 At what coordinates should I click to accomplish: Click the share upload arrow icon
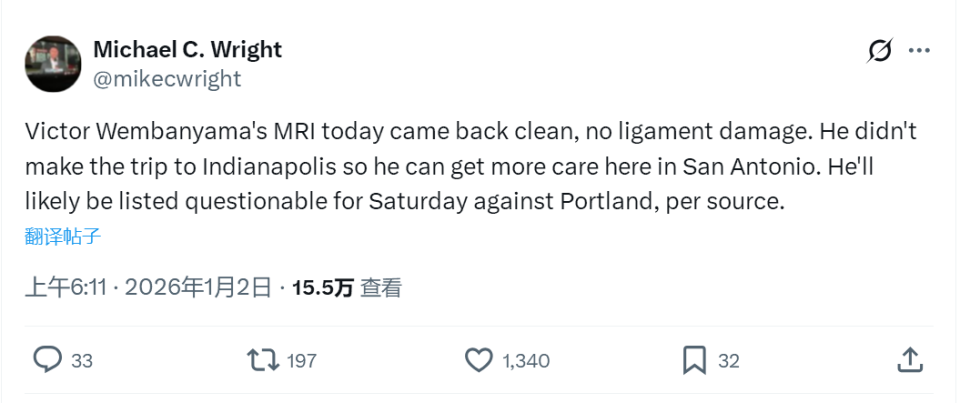point(909,360)
